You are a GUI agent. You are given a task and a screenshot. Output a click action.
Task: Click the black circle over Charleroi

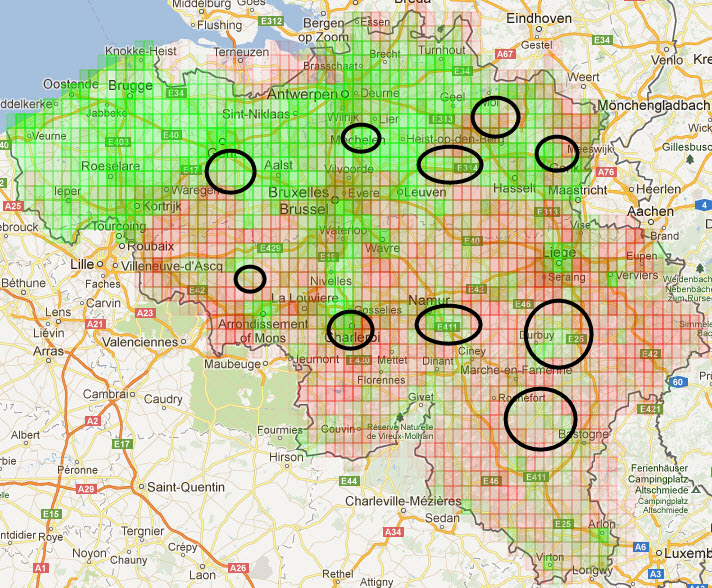[350, 332]
